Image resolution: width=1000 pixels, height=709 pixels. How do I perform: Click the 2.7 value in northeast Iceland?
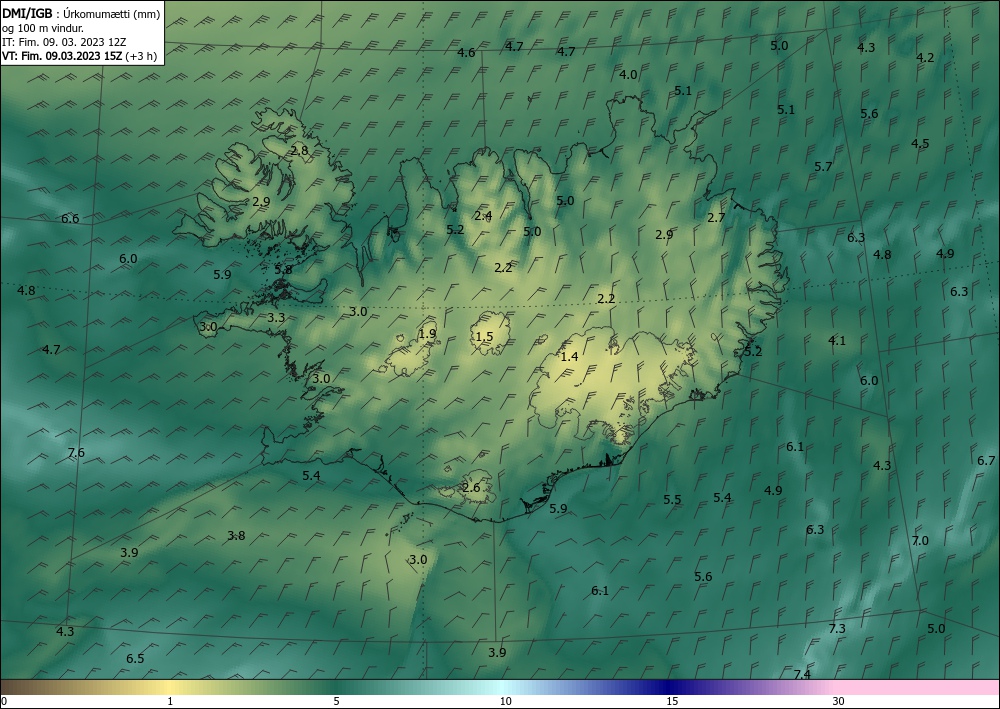(x=716, y=217)
